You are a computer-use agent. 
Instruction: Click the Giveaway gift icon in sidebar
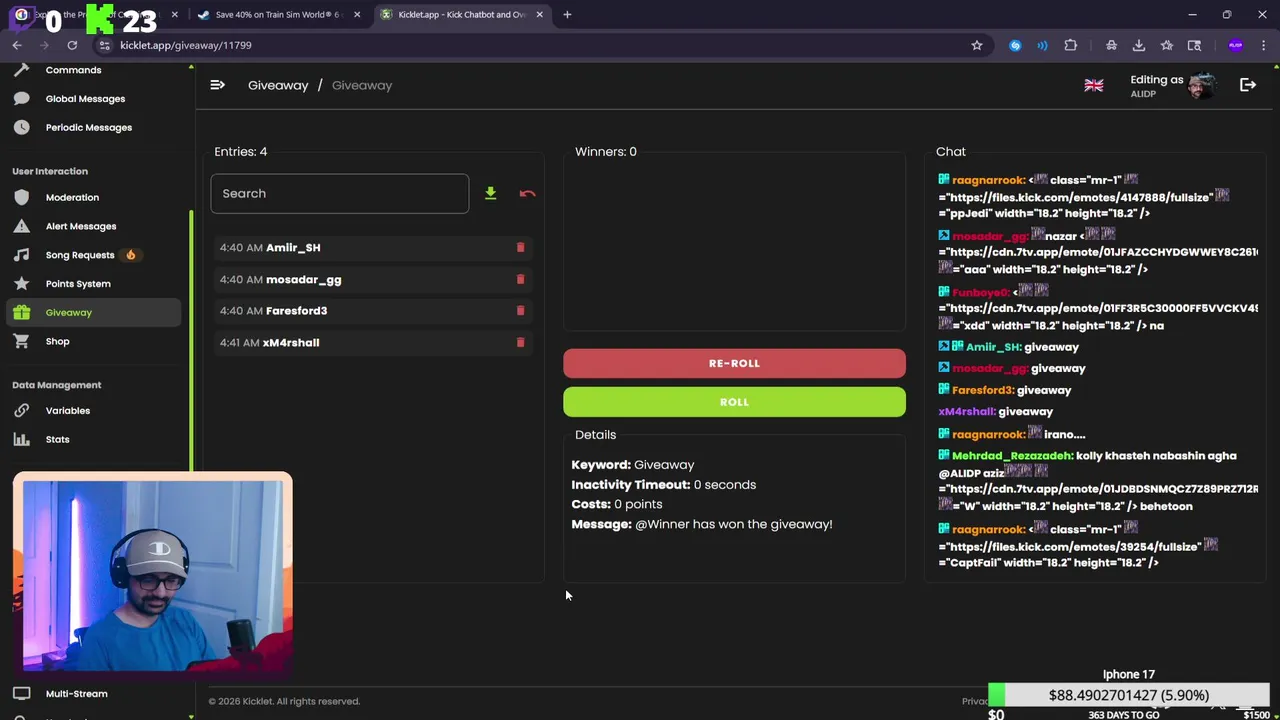point(21,313)
